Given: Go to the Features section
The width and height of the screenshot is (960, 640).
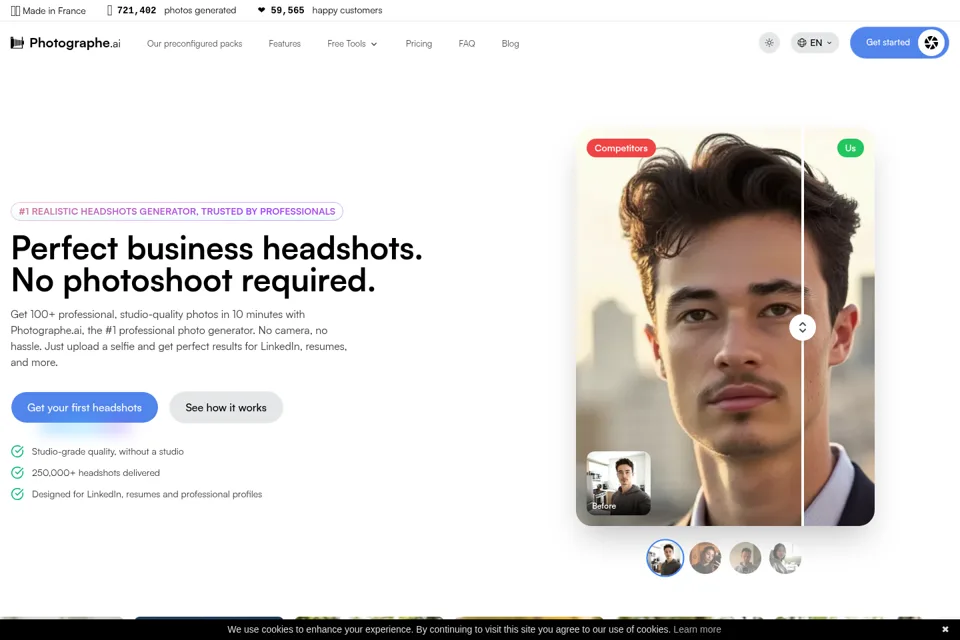Looking at the screenshot, I should 285,43.
